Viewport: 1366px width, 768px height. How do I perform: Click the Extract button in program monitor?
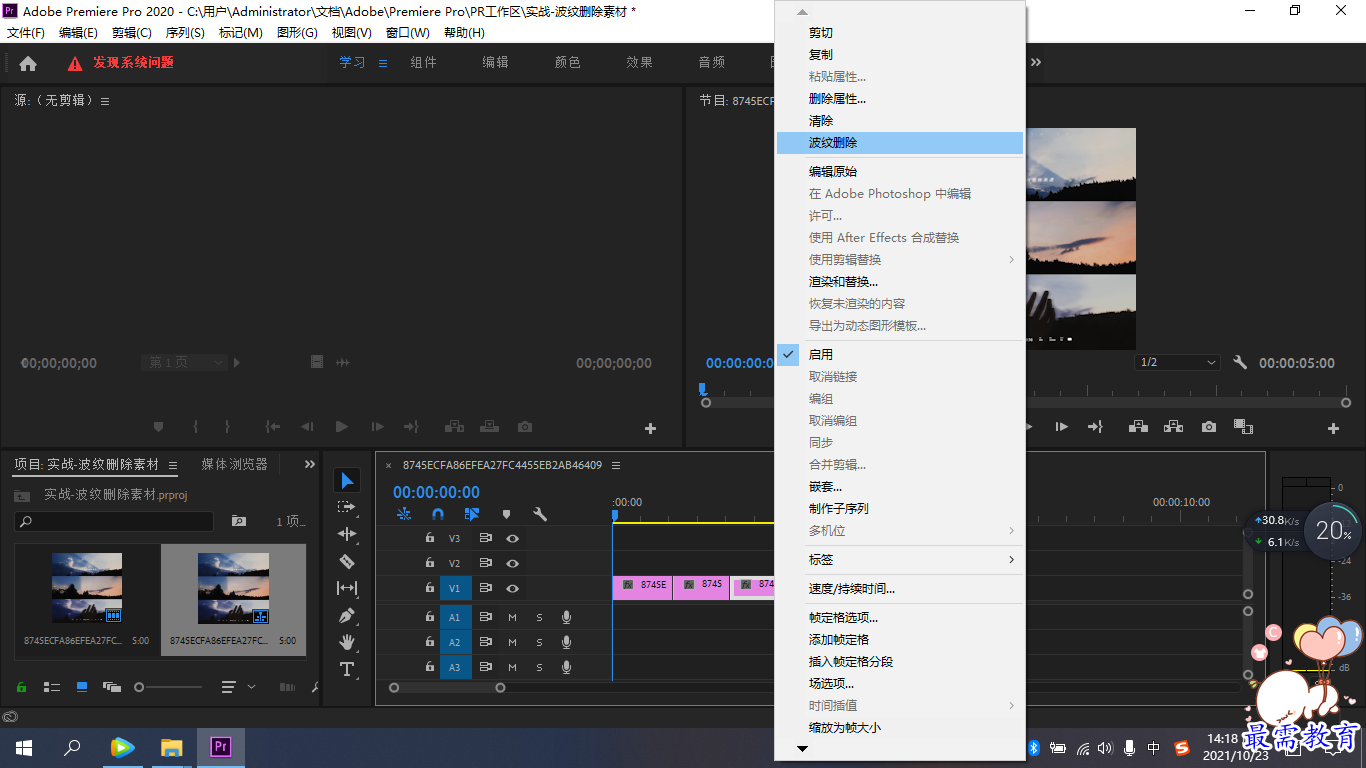pyautogui.click(x=1174, y=427)
